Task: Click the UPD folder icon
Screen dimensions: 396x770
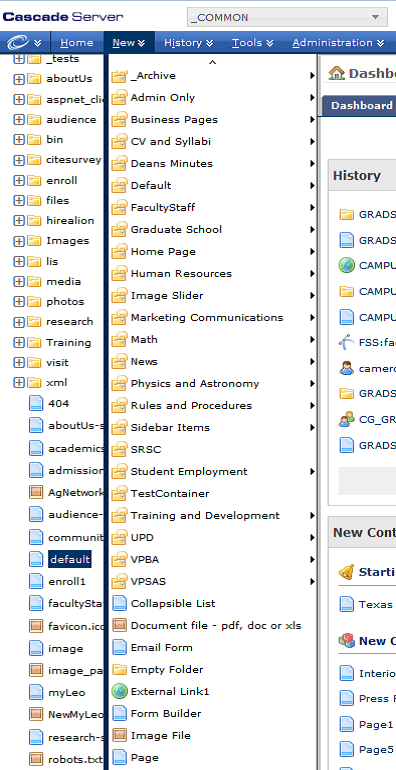Action: (x=119, y=538)
